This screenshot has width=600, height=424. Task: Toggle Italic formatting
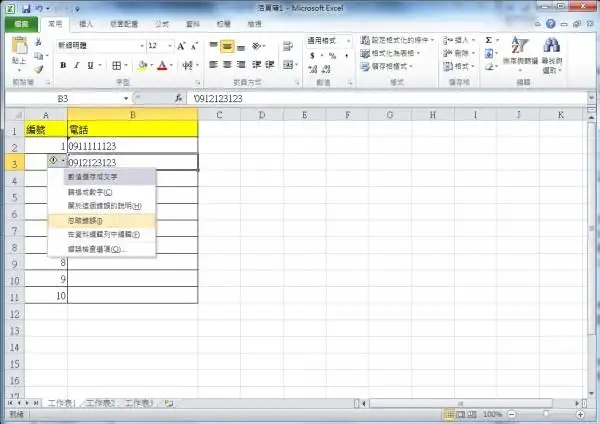[77, 65]
